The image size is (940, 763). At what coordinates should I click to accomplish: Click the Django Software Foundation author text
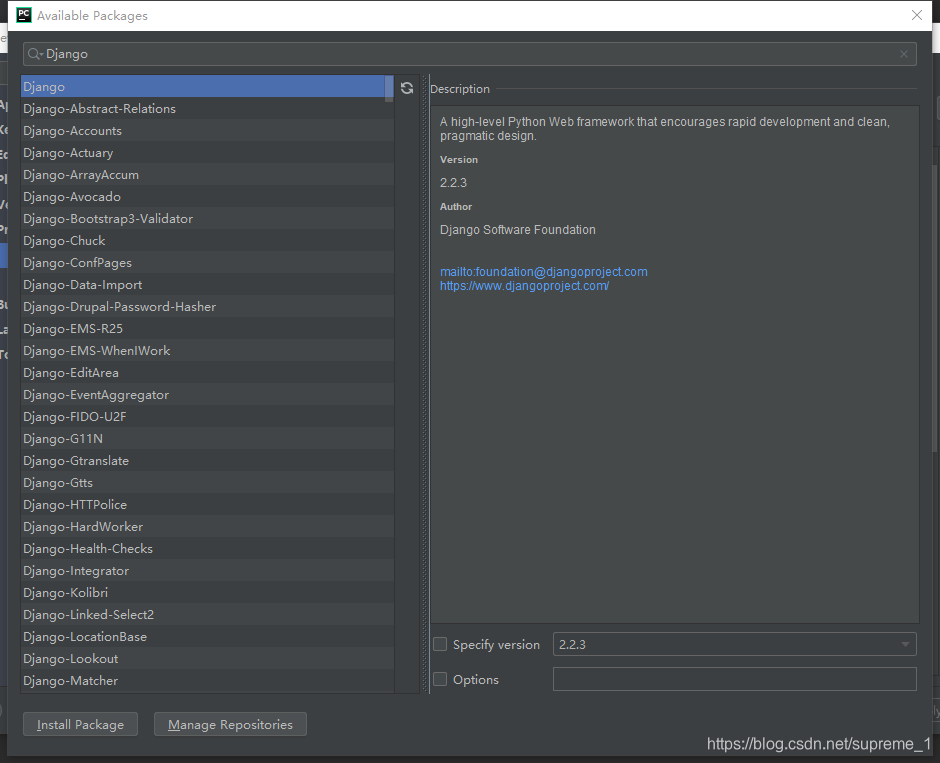click(x=518, y=230)
